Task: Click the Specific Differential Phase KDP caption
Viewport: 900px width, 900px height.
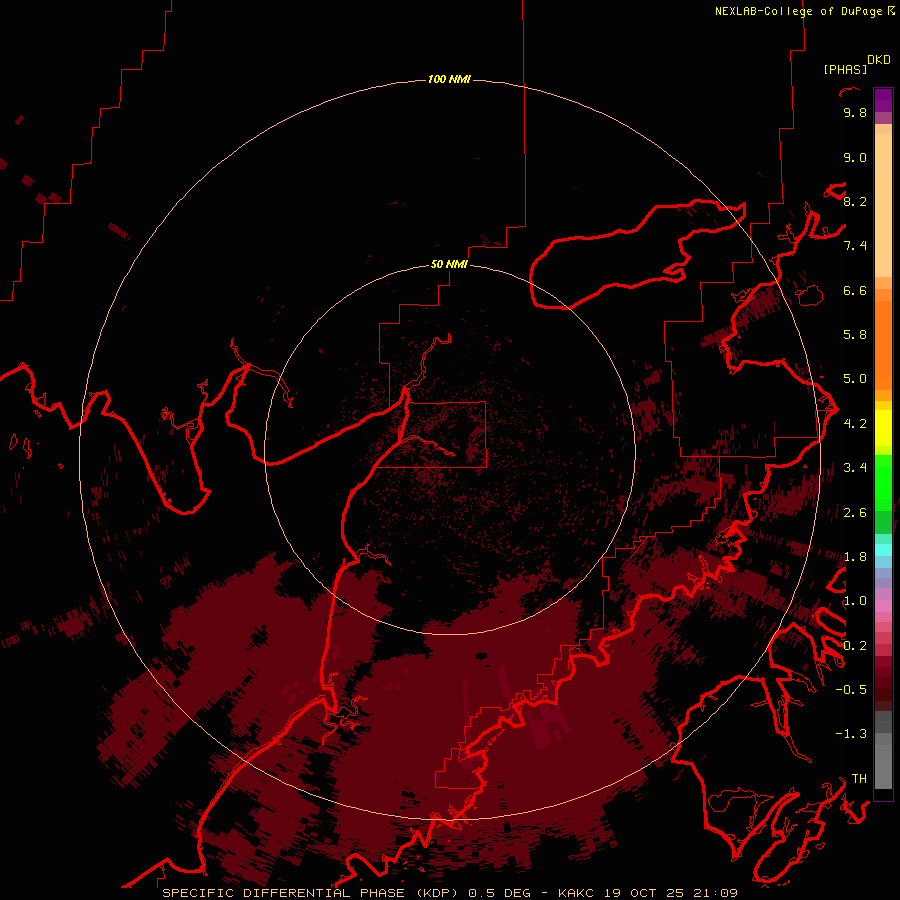Action: pyautogui.click(x=449, y=893)
